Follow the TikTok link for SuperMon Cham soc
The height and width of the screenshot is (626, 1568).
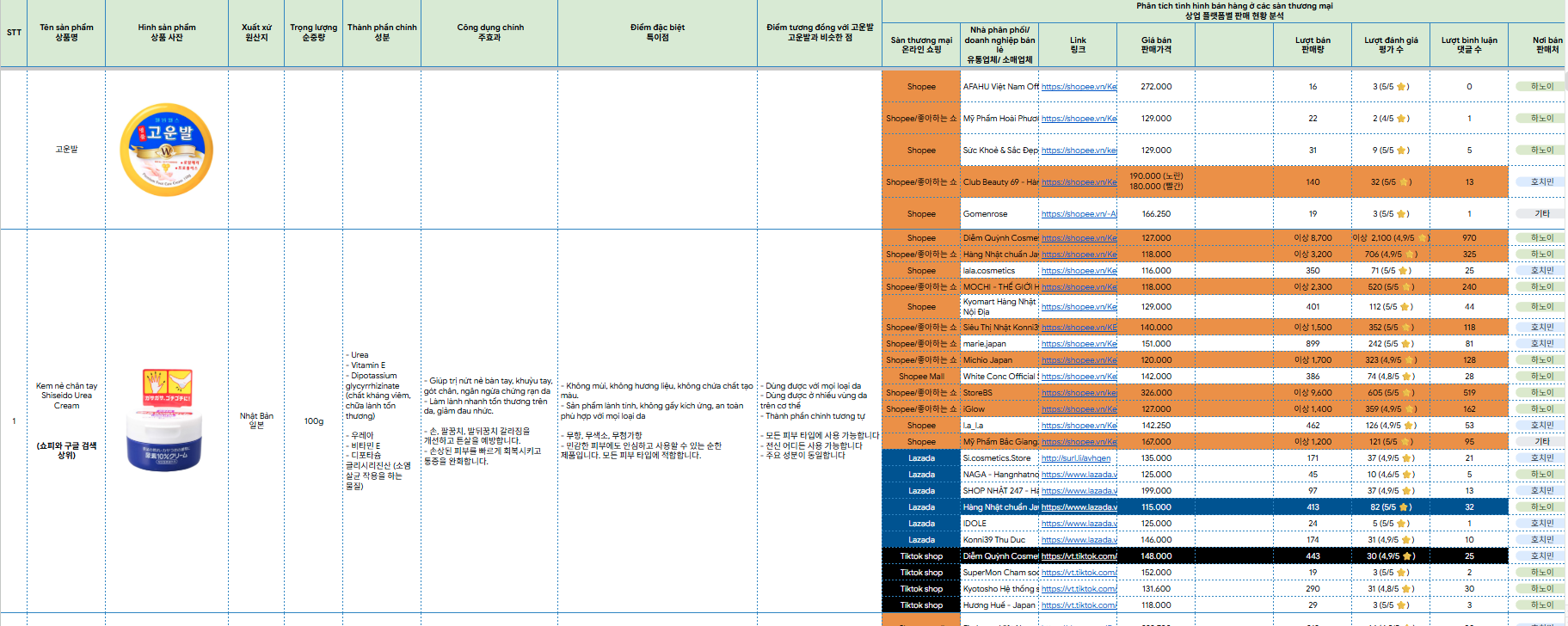click(1079, 573)
